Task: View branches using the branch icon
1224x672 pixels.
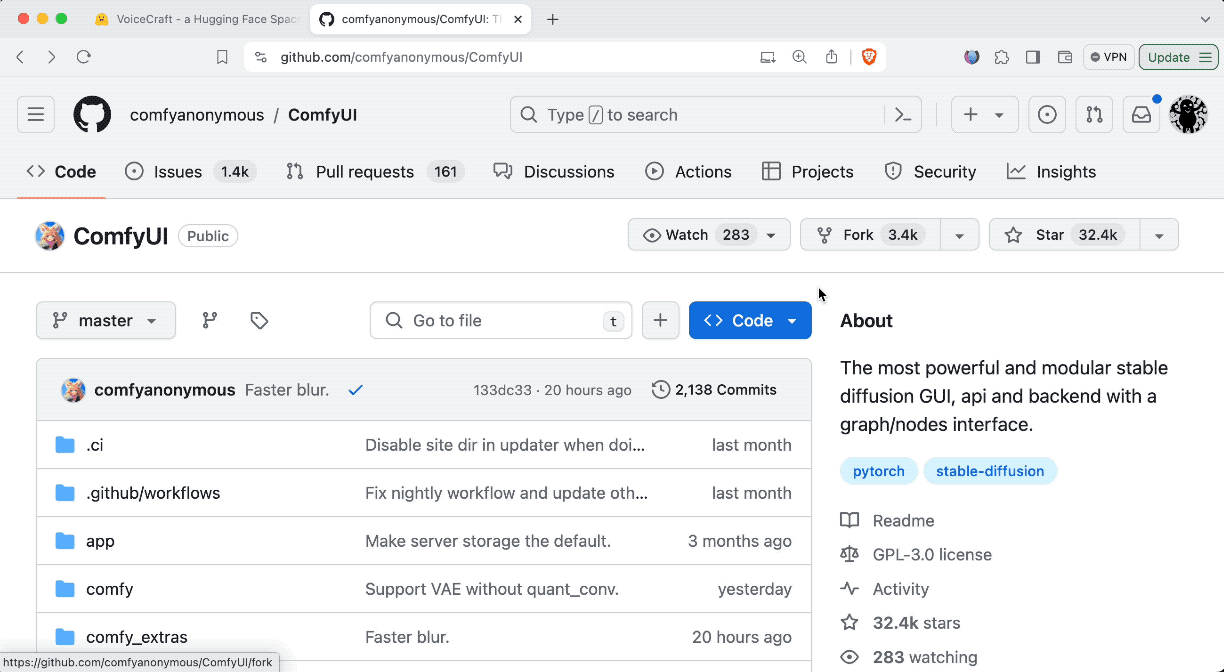Action: pos(210,320)
